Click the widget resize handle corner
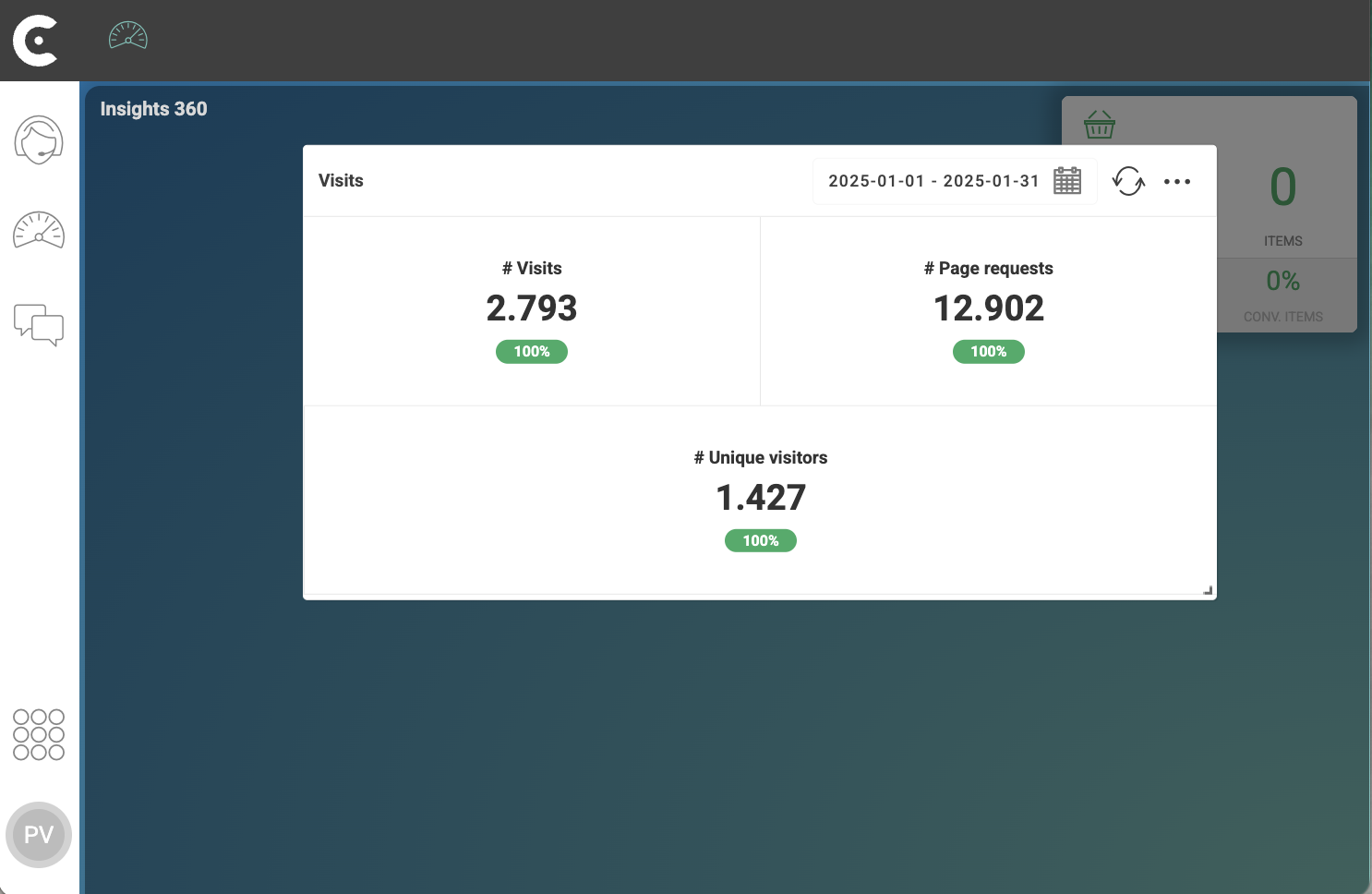1372x894 pixels. pyautogui.click(x=1208, y=590)
